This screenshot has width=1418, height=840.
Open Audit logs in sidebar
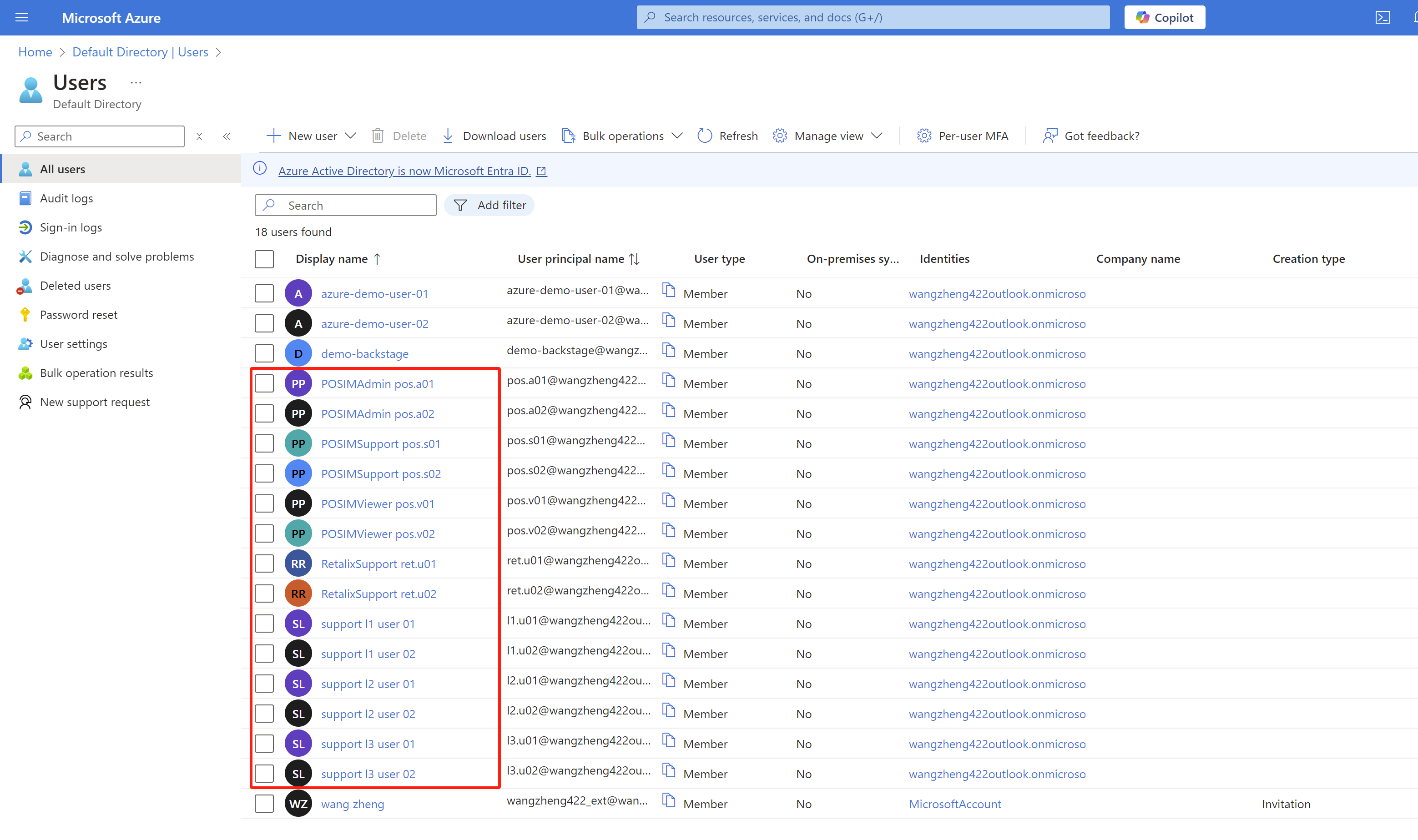(66, 198)
